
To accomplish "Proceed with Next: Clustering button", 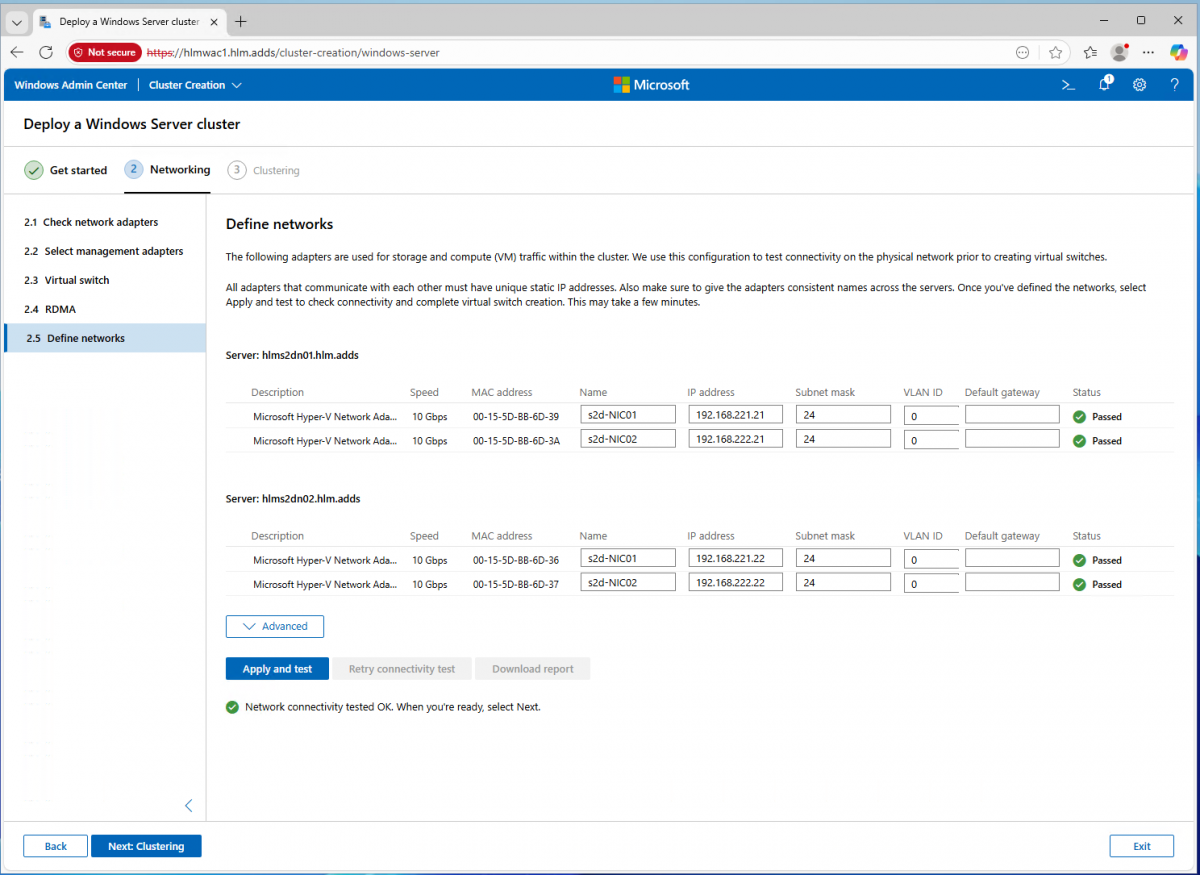I will (x=146, y=846).
